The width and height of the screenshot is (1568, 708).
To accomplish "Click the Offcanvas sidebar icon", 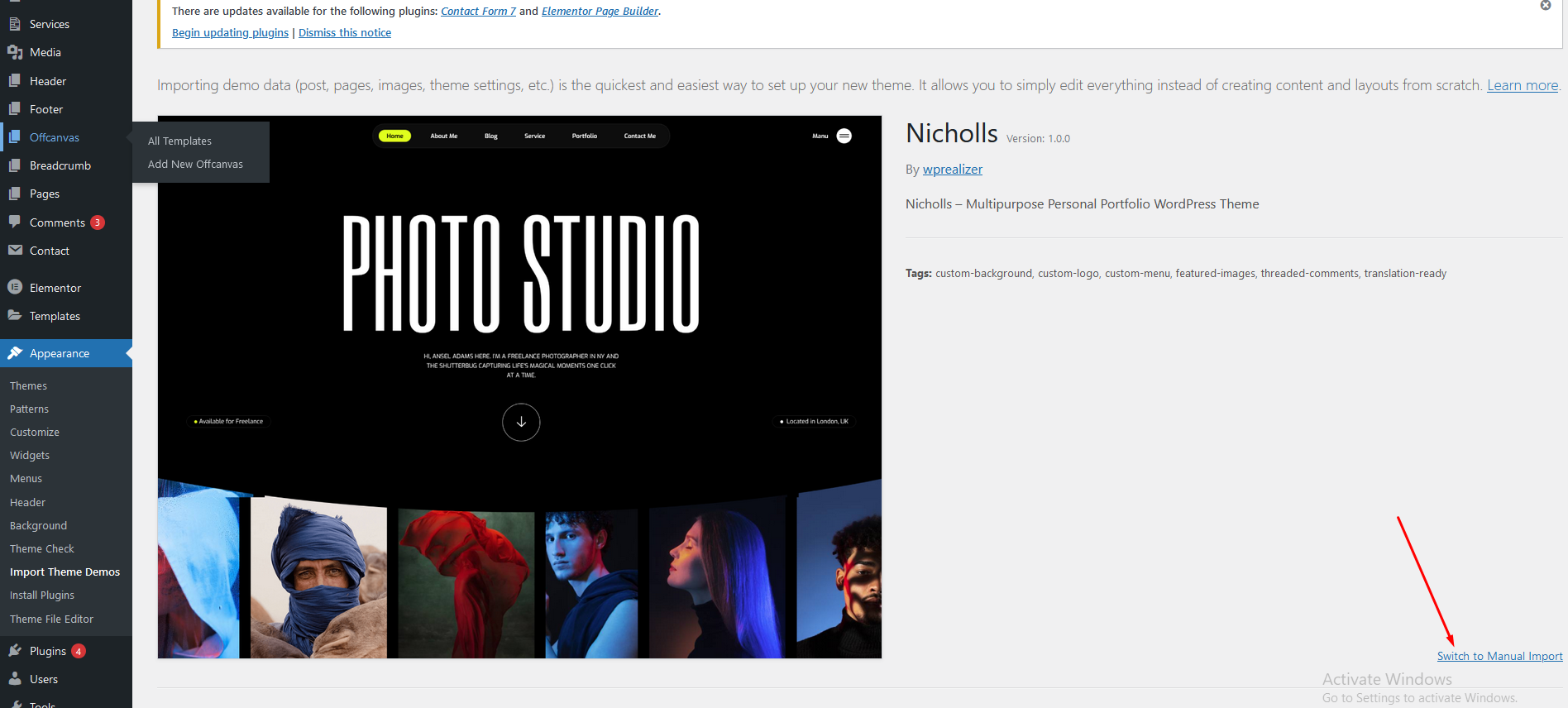I will 15,137.
